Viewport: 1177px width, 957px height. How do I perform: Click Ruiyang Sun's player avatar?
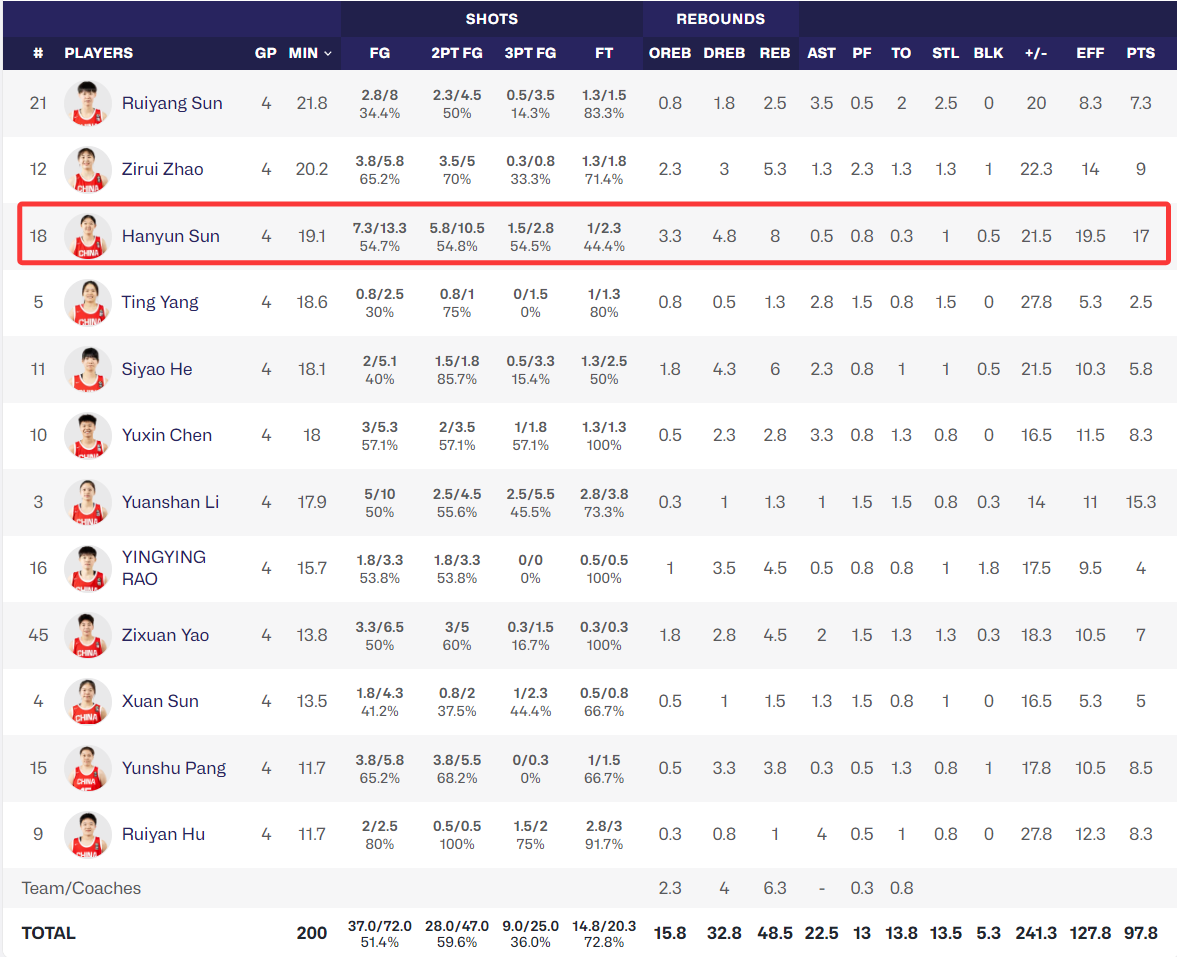coord(88,103)
